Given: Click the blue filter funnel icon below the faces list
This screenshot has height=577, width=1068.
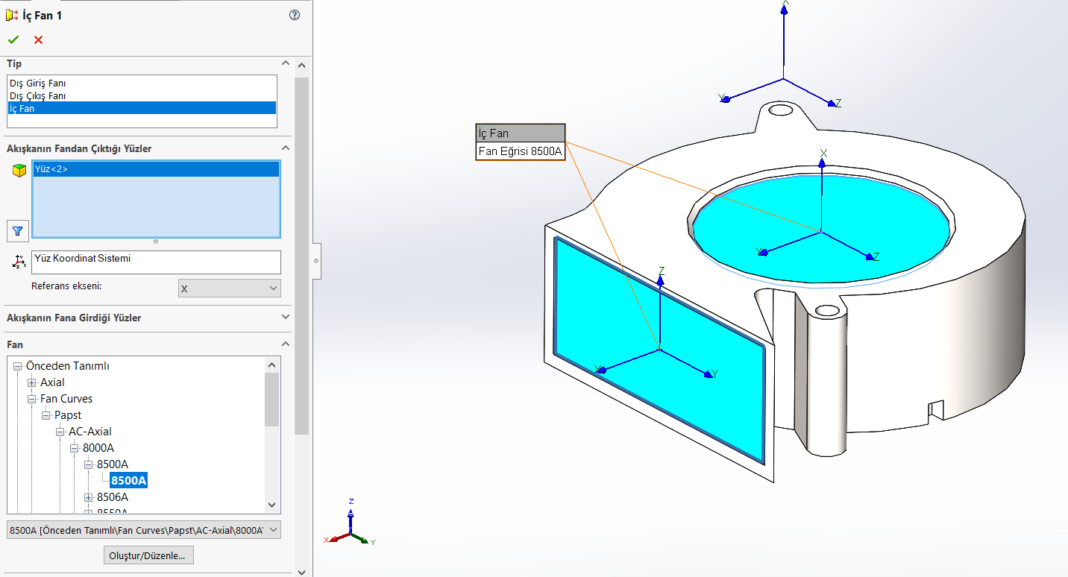Looking at the screenshot, I should pyautogui.click(x=16, y=231).
